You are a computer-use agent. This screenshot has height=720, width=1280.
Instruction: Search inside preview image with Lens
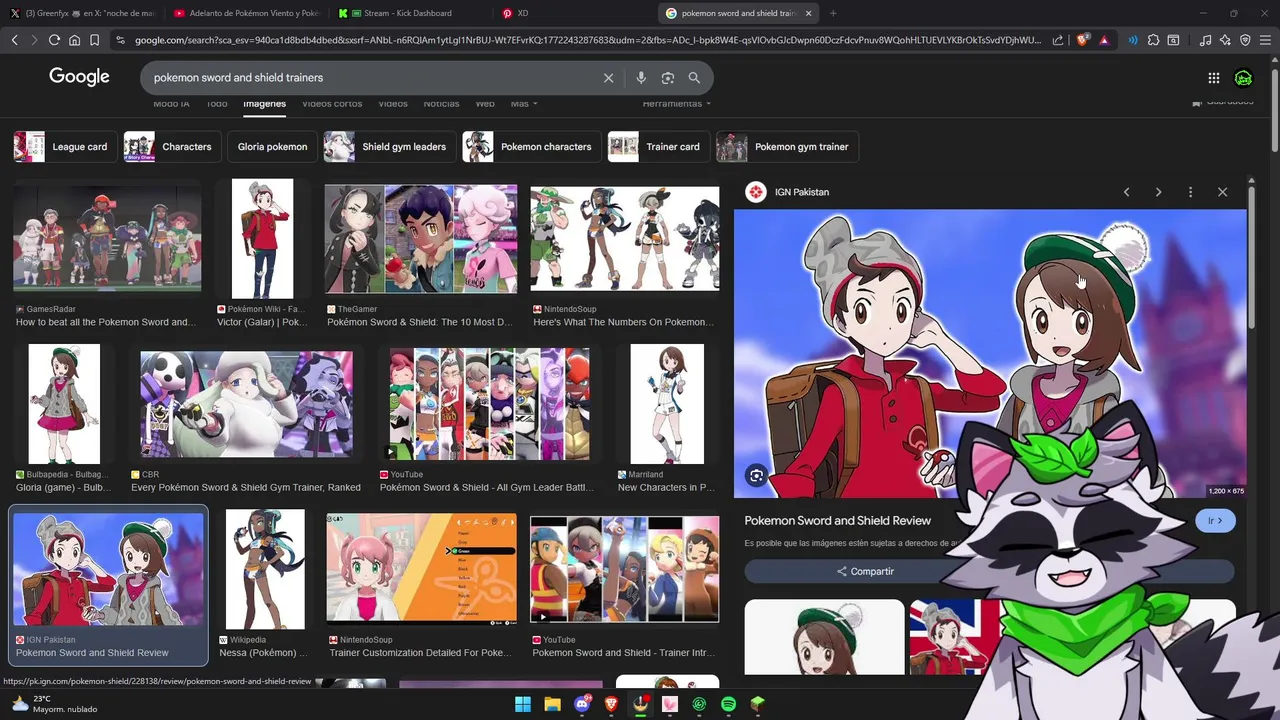pyautogui.click(x=757, y=476)
